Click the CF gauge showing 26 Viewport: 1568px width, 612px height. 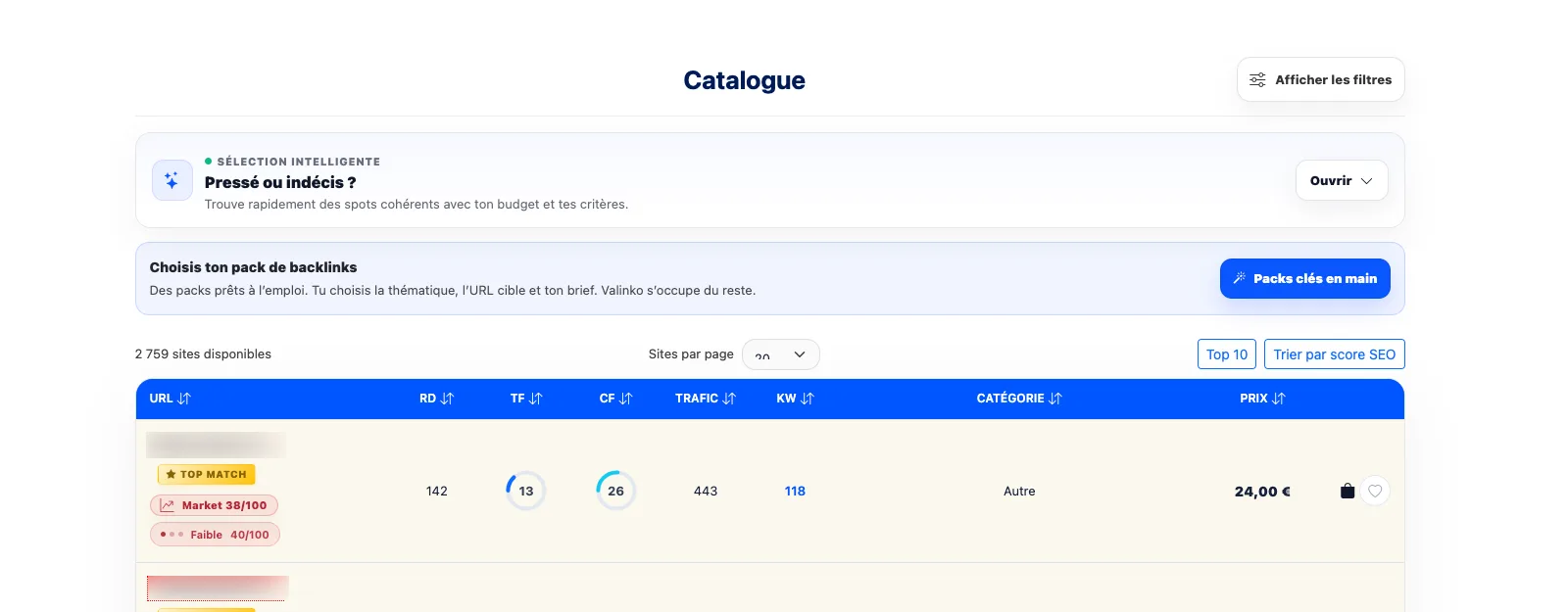tap(615, 491)
